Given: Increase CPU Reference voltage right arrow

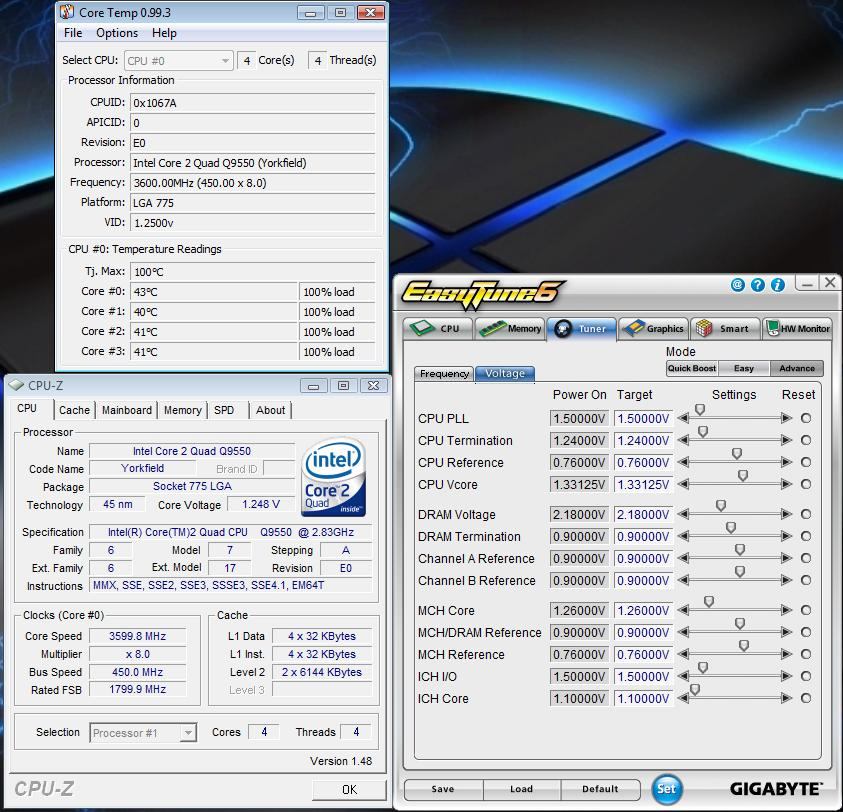Looking at the screenshot, I should 786,462.
